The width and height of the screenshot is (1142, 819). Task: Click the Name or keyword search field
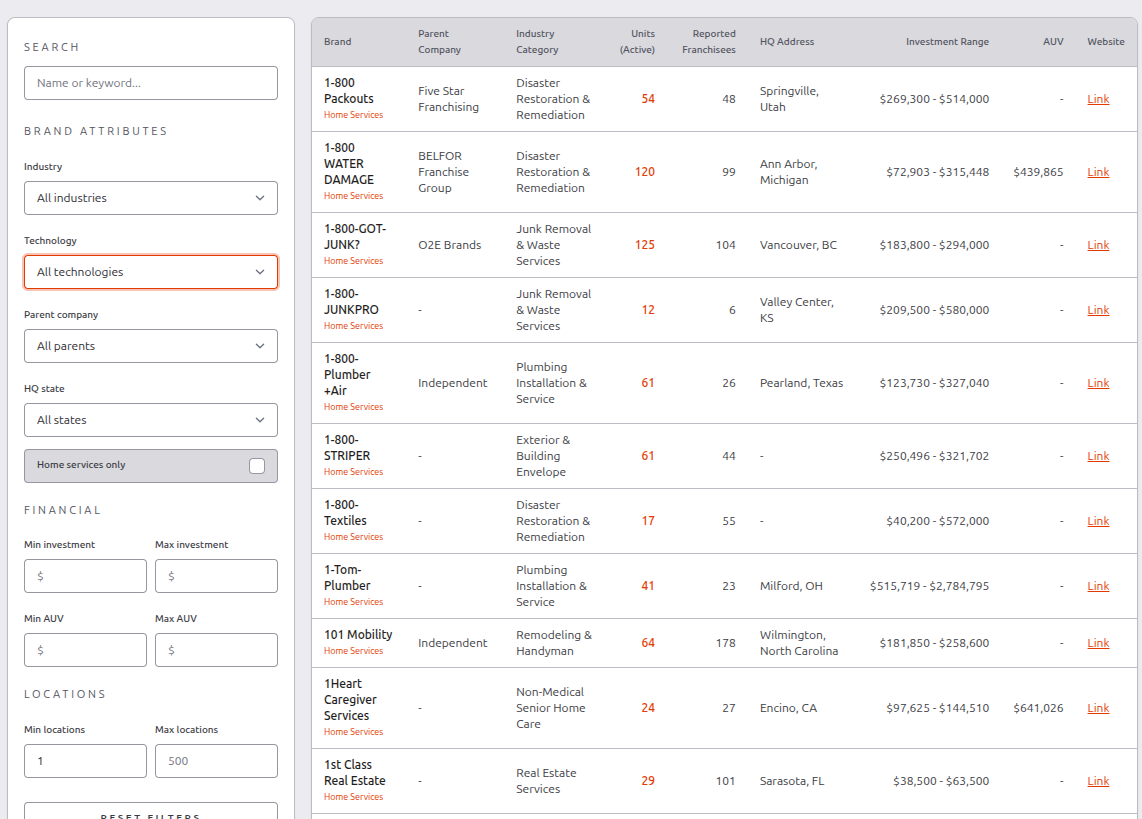tap(150, 83)
